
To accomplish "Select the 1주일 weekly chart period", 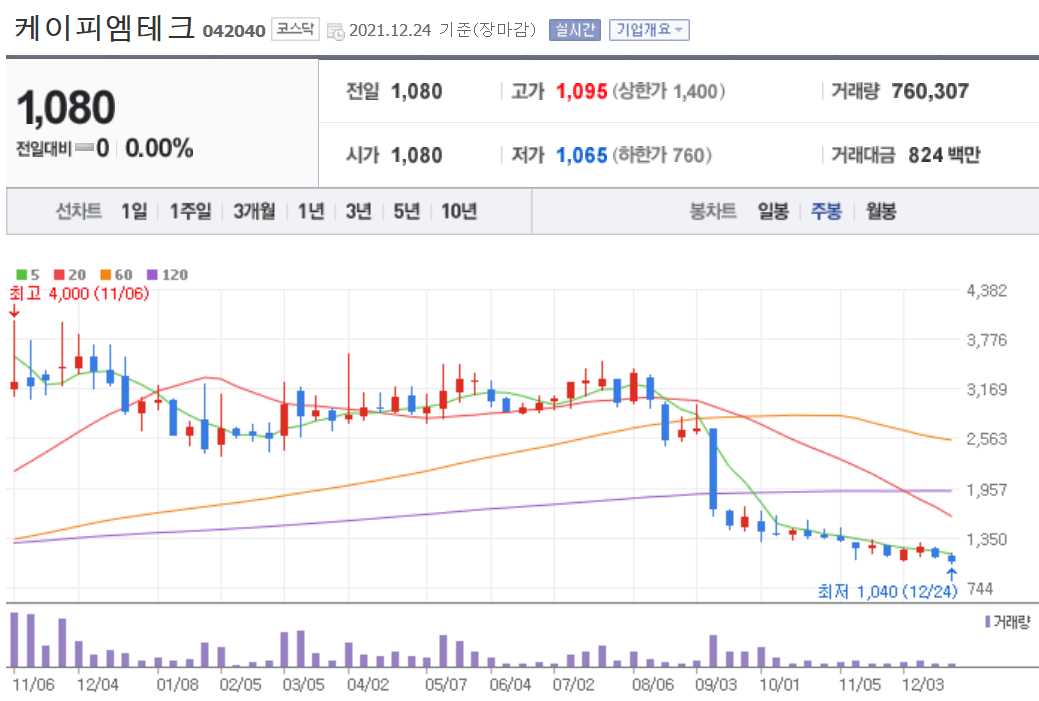I will [x=192, y=211].
